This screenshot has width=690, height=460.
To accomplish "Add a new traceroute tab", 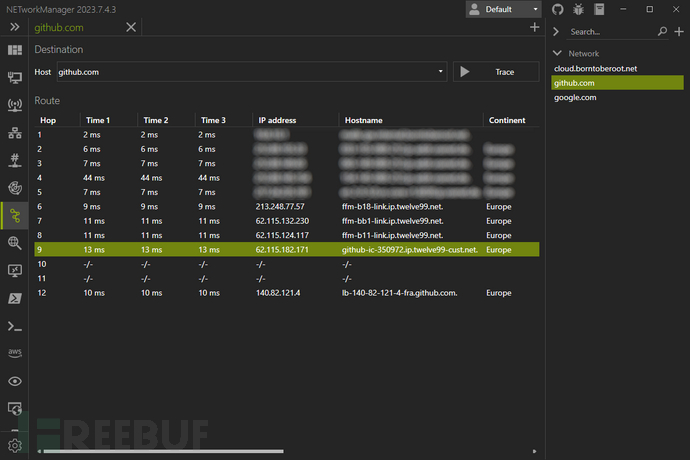I will (x=534, y=27).
